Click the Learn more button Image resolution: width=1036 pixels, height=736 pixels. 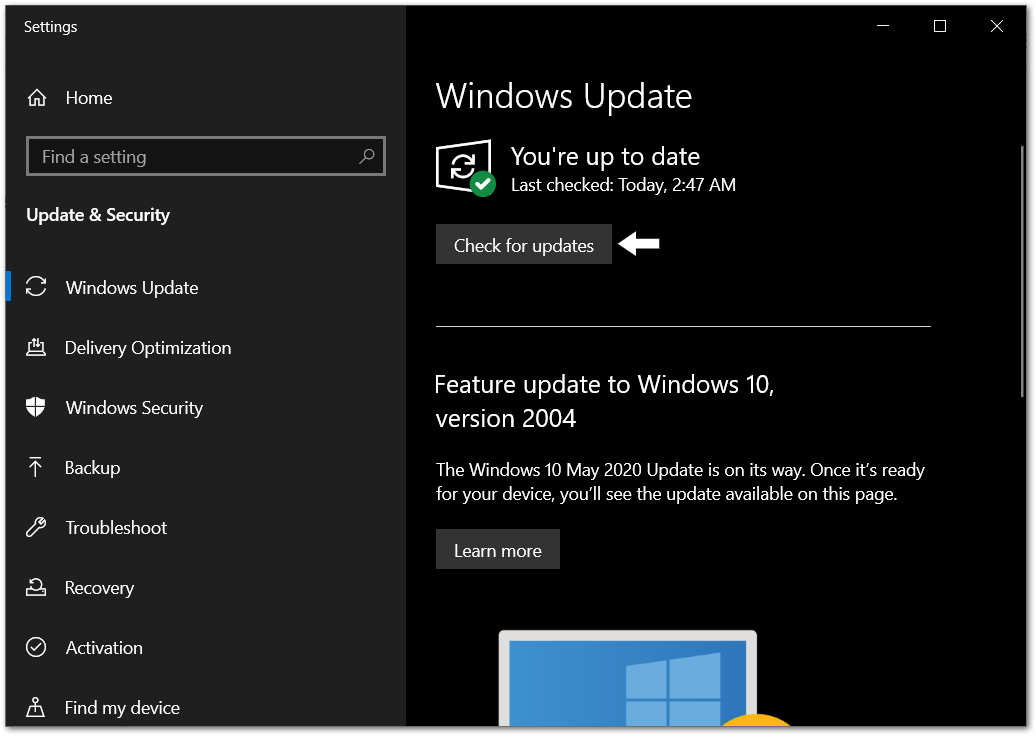498,549
